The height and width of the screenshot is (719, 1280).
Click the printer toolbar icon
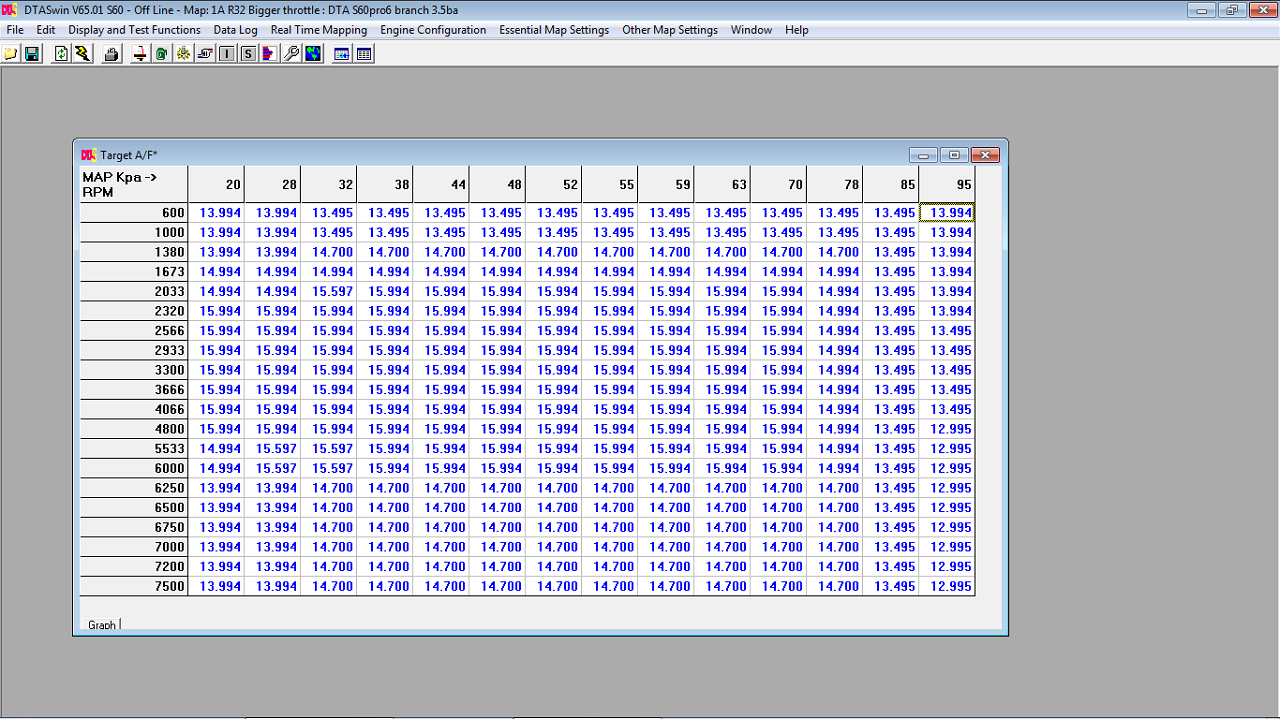pyautogui.click(x=112, y=54)
